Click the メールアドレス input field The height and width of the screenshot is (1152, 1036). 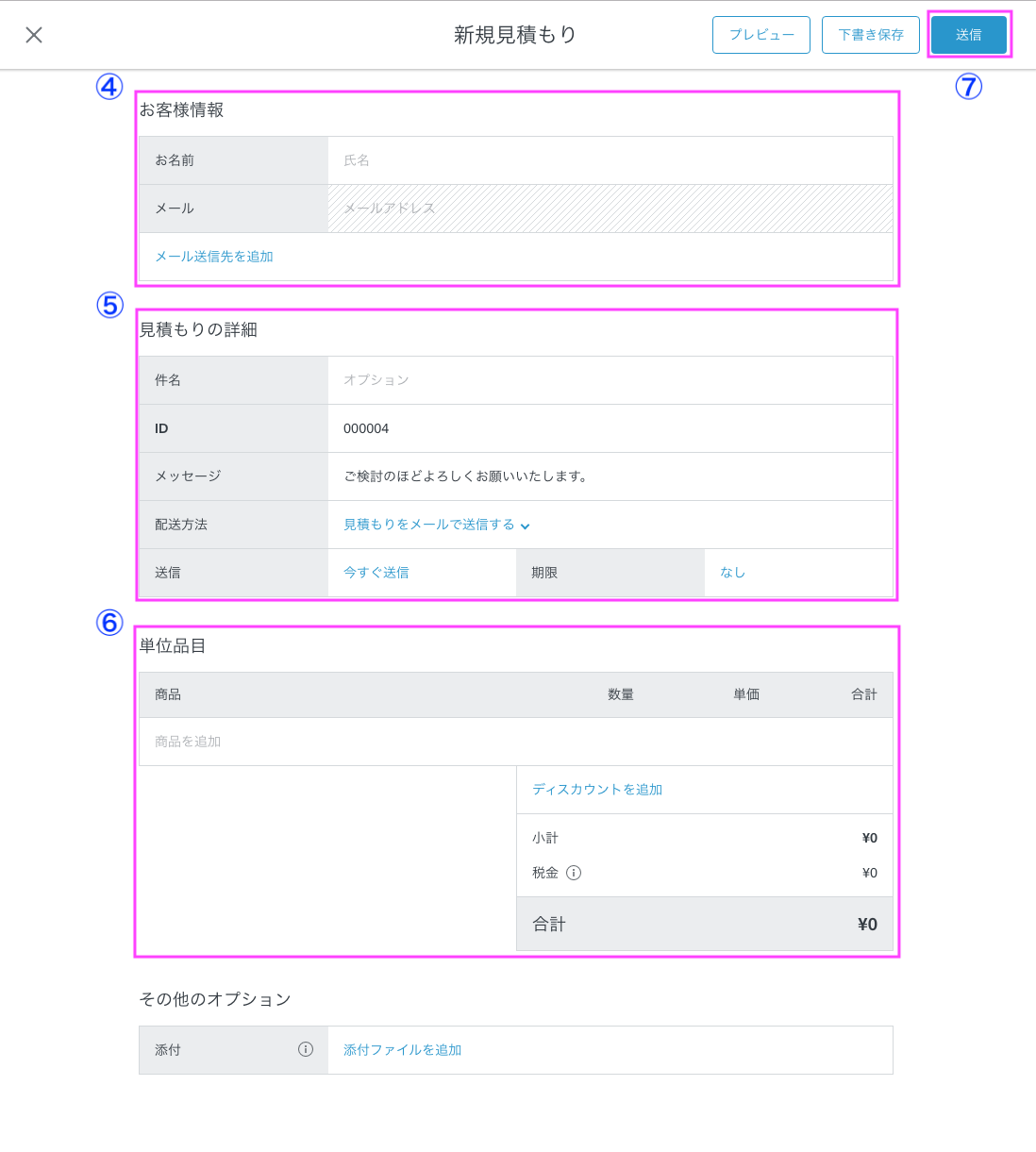pos(609,209)
